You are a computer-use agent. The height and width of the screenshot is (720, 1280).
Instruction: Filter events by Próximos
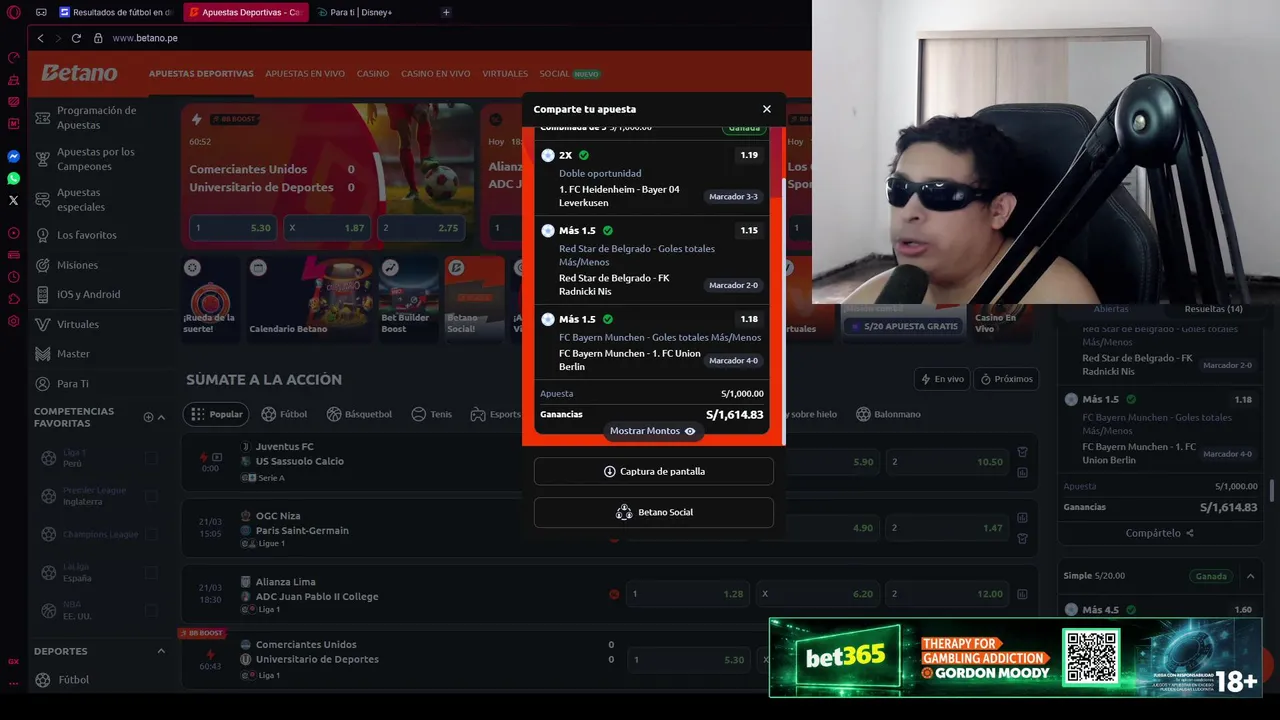1007,379
